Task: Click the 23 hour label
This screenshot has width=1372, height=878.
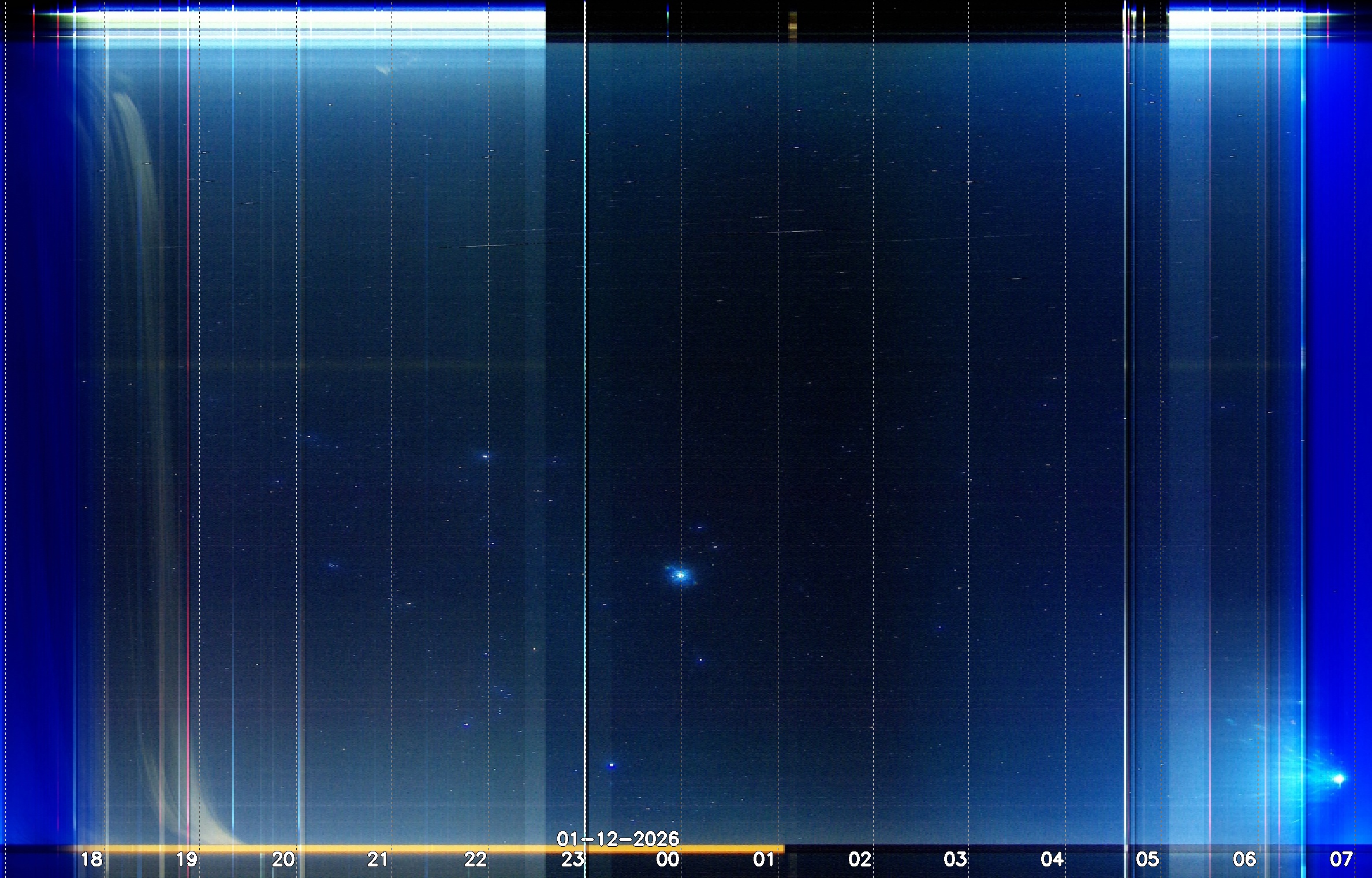Action: point(572,860)
